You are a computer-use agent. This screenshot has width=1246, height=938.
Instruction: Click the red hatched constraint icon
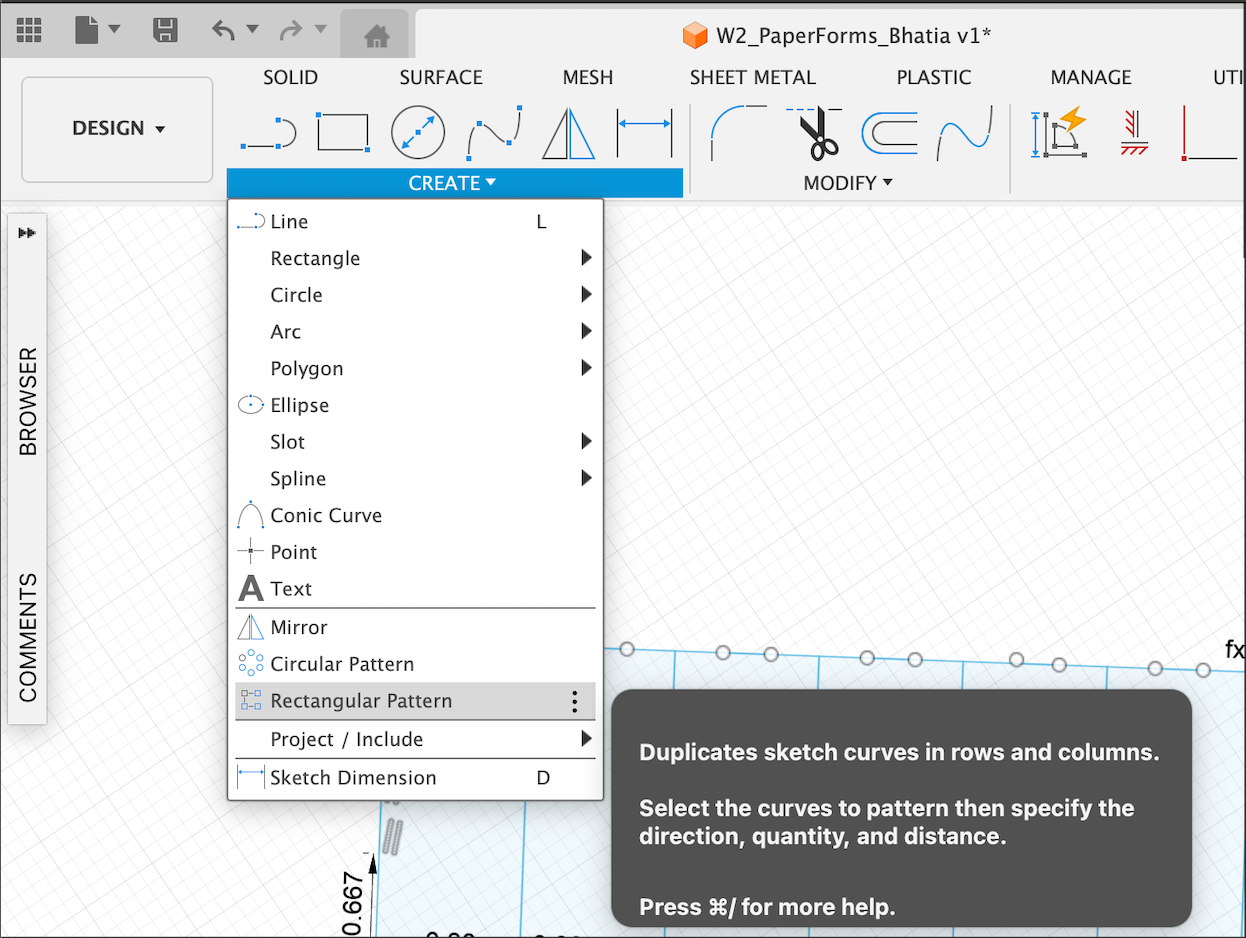1133,133
